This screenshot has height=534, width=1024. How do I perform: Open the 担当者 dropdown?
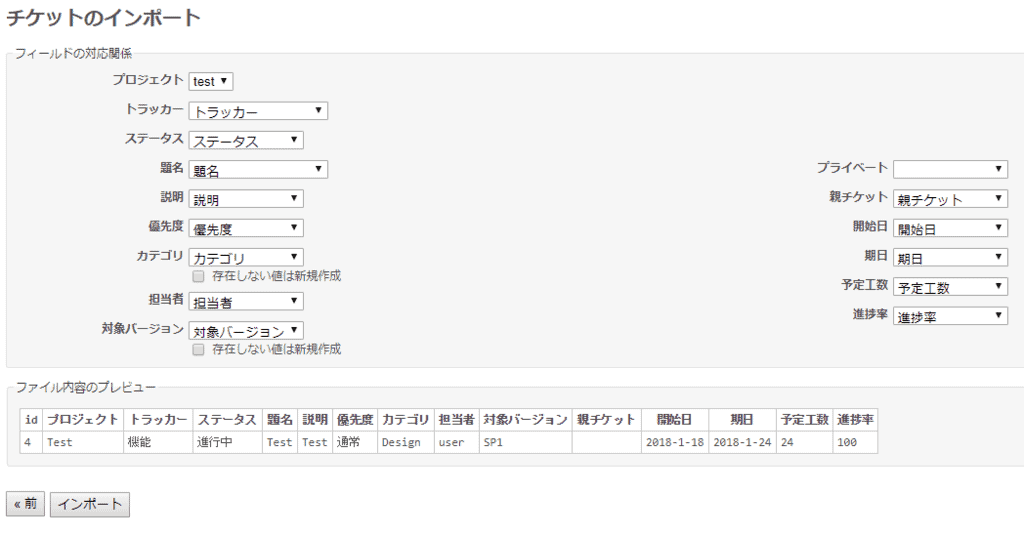pyautogui.click(x=246, y=301)
